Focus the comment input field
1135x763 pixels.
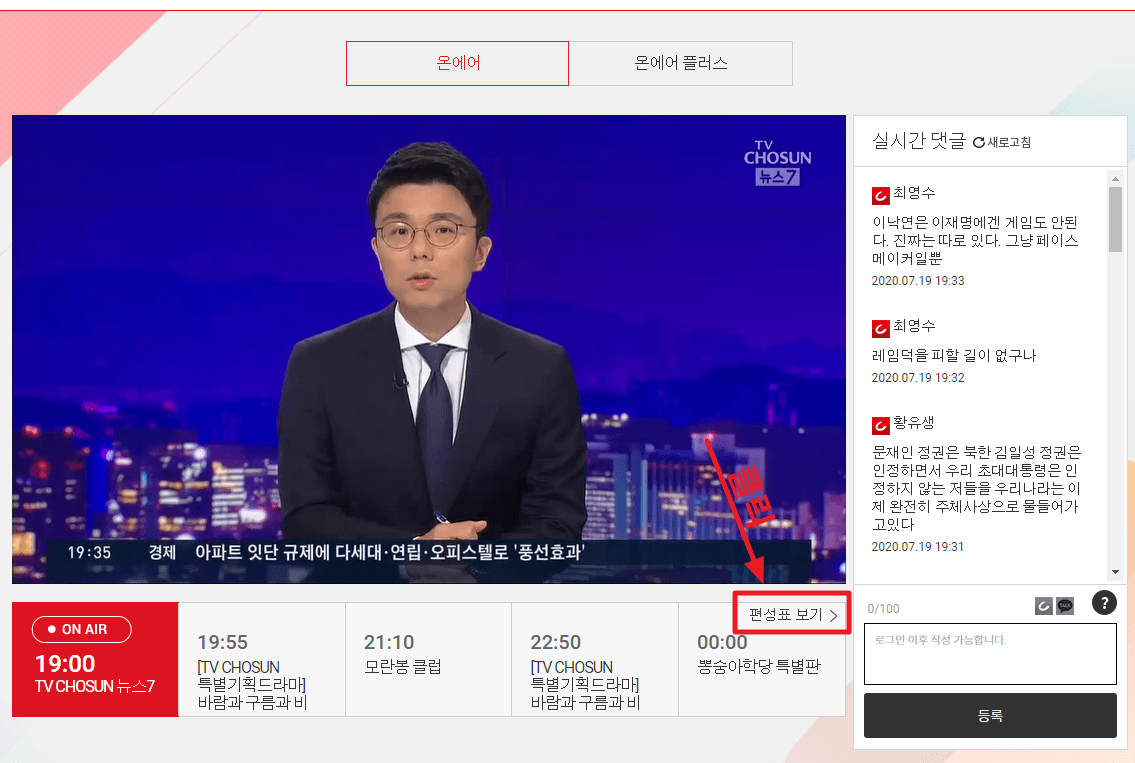(990, 654)
